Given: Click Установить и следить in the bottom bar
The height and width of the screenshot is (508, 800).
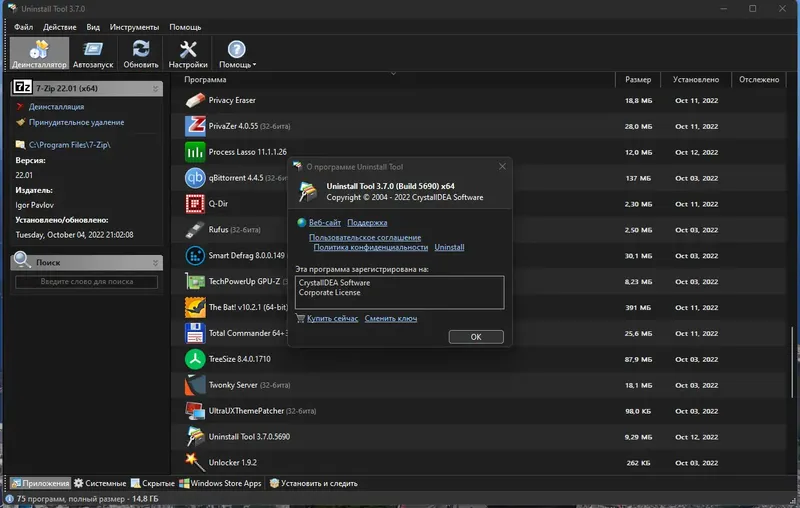Looking at the screenshot, I should click(313, 484).
